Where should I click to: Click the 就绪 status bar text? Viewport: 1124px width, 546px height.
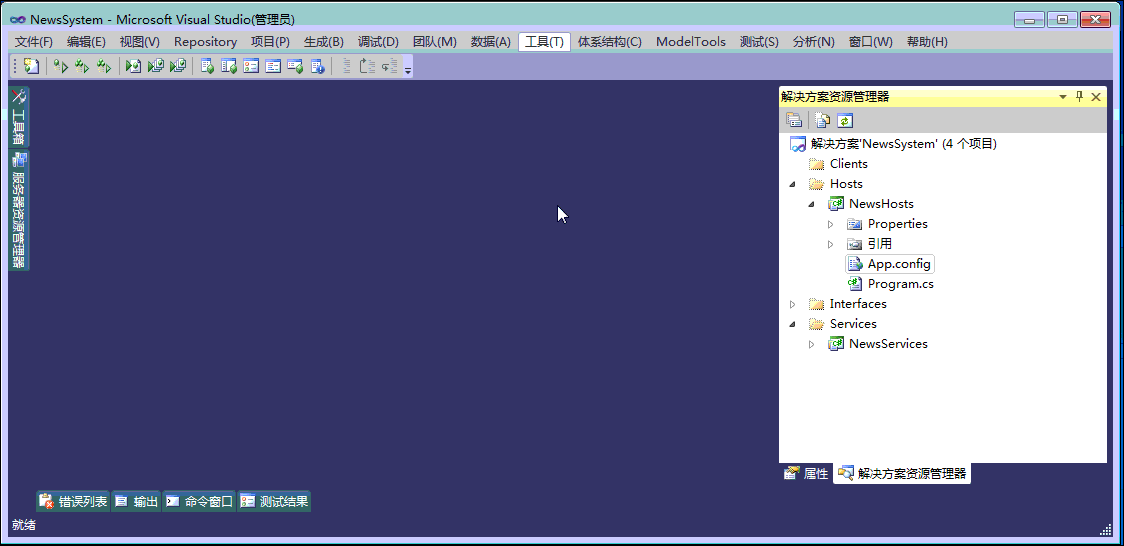tap(24, 525)
